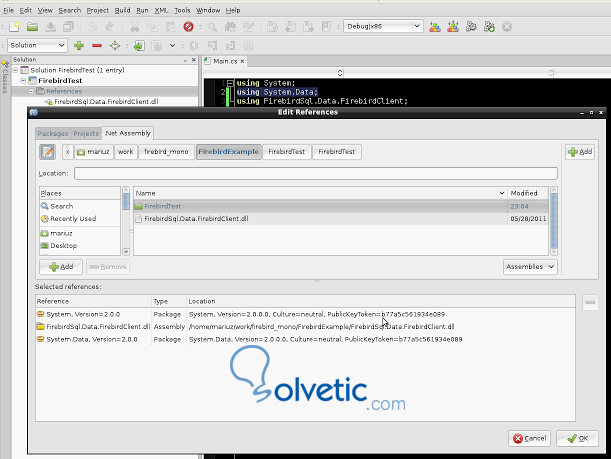Click Search in the Places list
Screen dimensions: 611x459
[62, 206]
